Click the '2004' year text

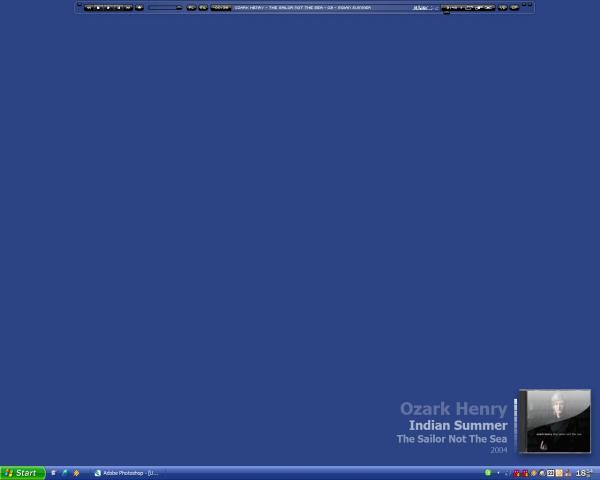coord(499,450)
